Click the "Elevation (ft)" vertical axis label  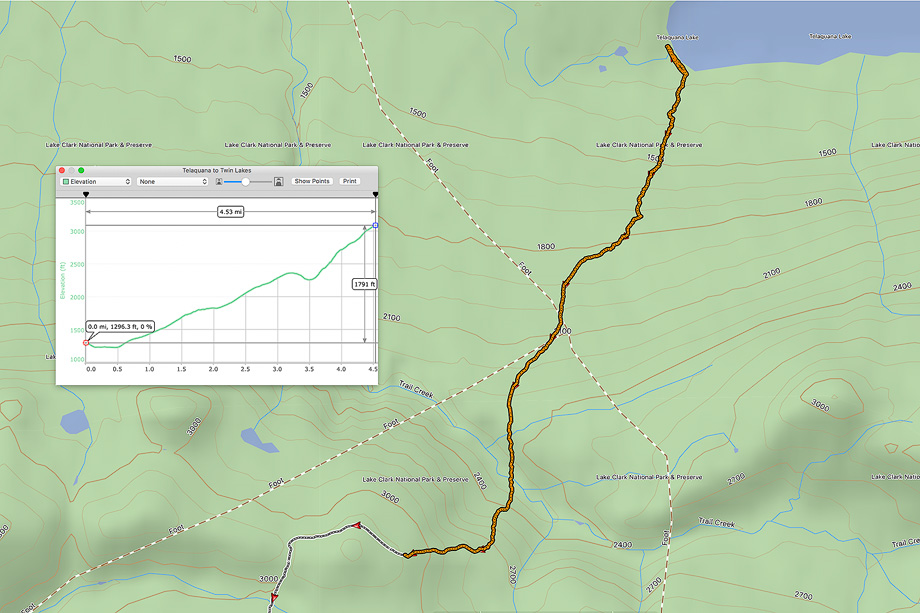coord(62,280)
